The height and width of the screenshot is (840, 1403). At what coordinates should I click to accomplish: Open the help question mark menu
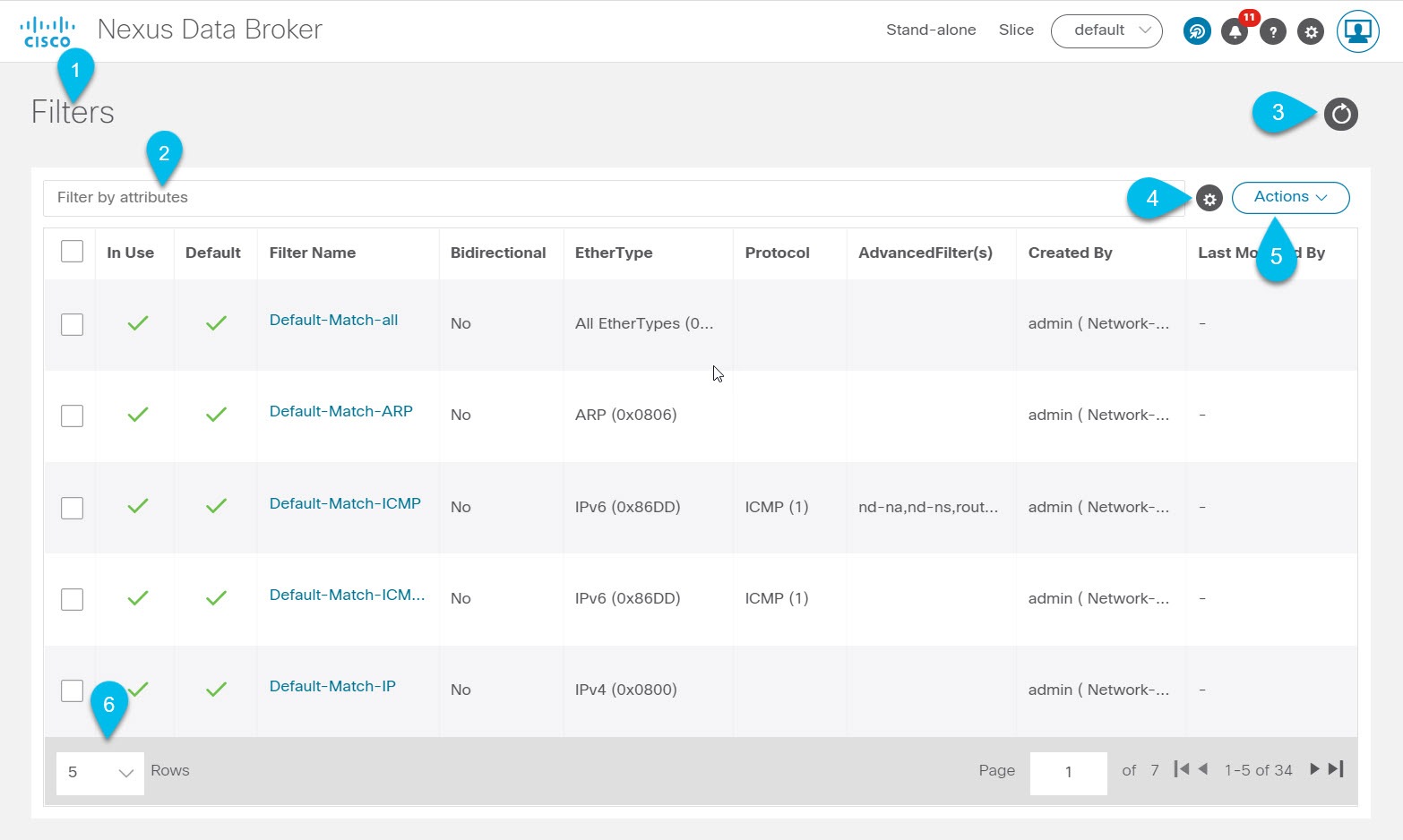1273,31
